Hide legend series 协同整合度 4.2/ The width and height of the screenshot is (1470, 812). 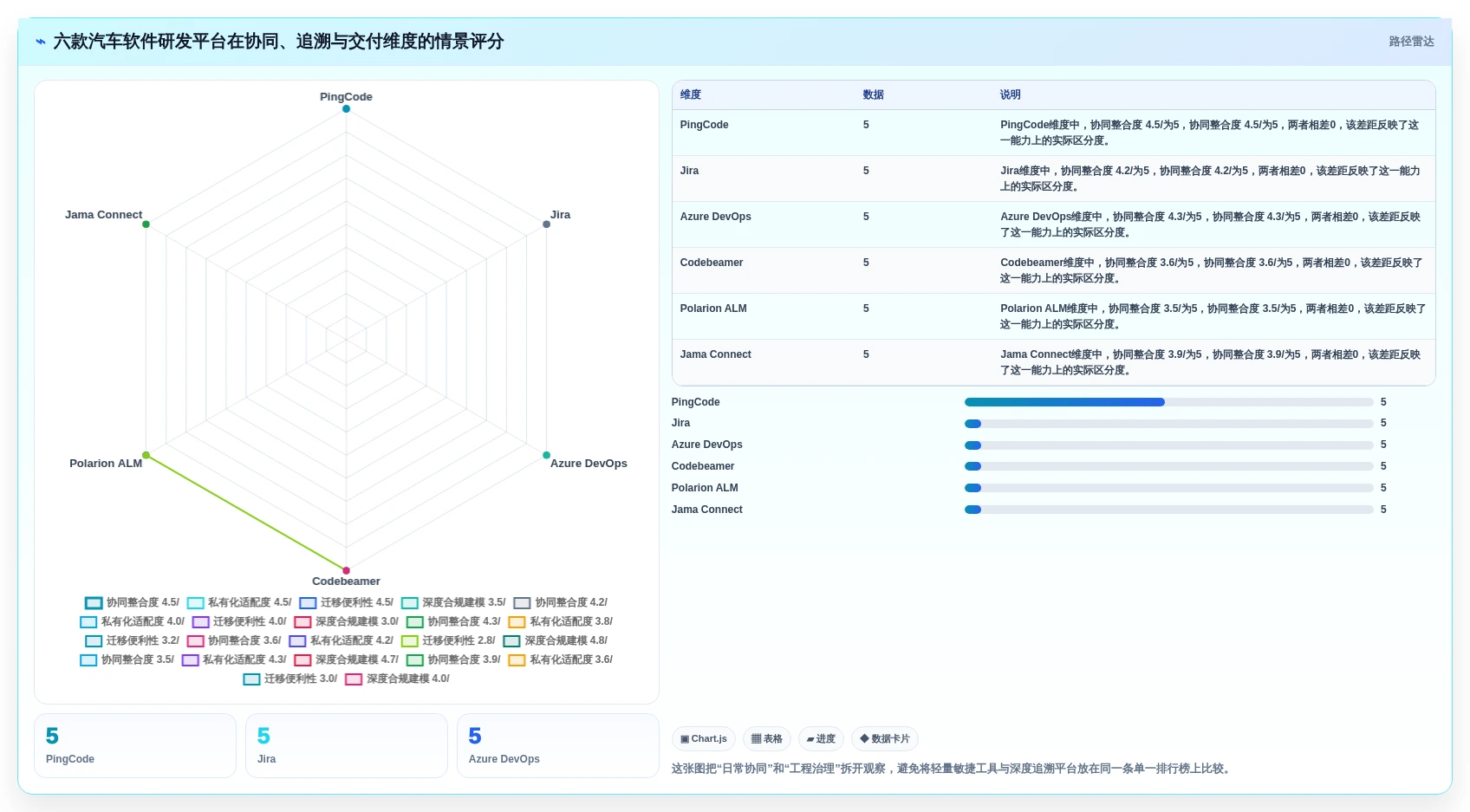(560, 602)
